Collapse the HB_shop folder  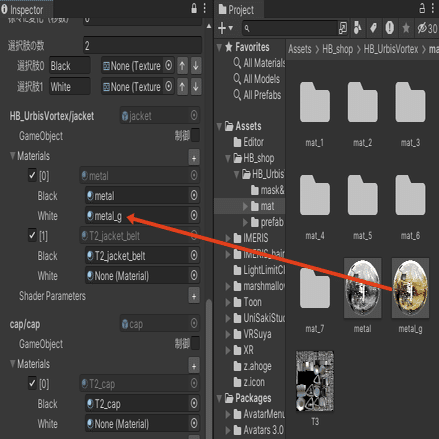click(x=228, y=158)
